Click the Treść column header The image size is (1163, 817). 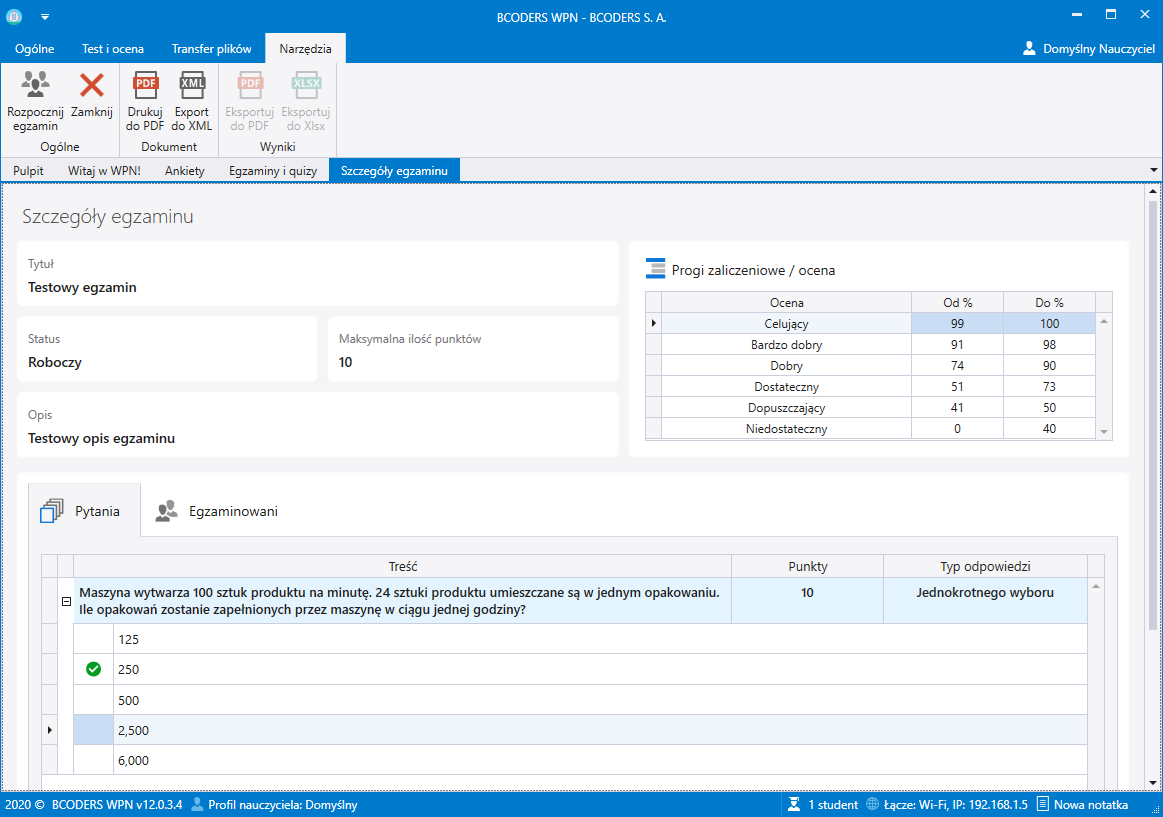(x=403, y=566)
